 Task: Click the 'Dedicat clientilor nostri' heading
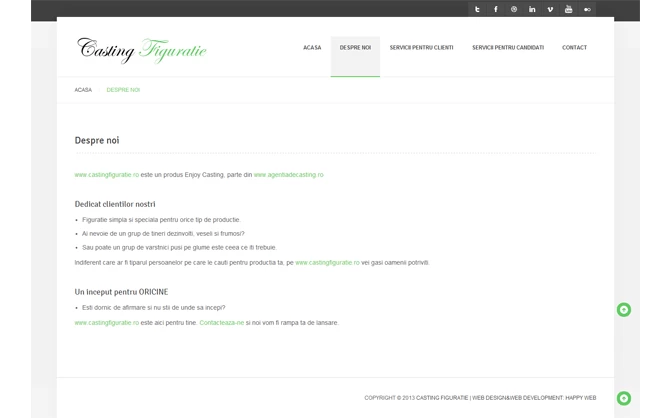[x=115, y=204]
